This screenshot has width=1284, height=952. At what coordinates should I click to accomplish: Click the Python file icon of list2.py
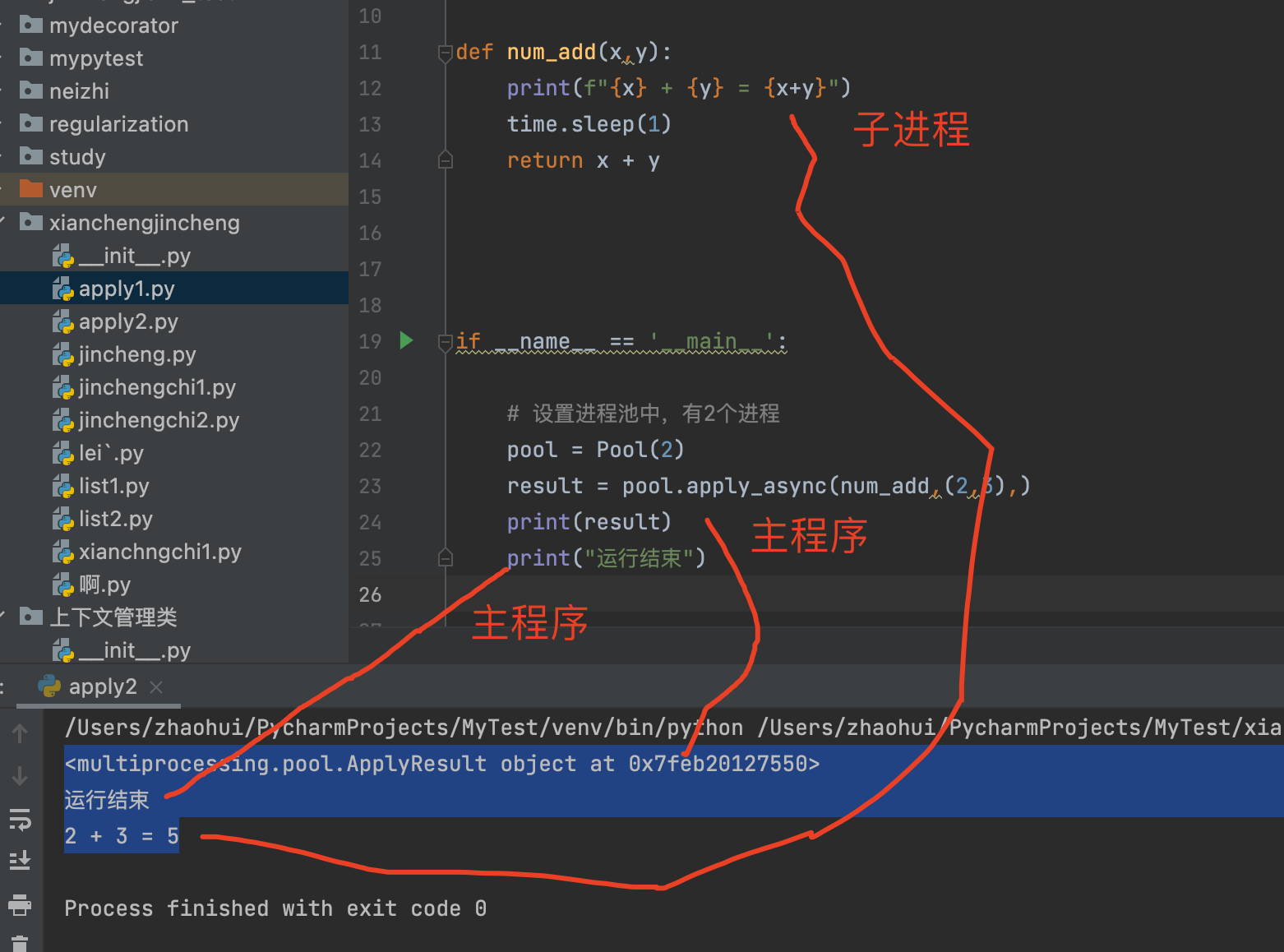[x=63, y=519]
